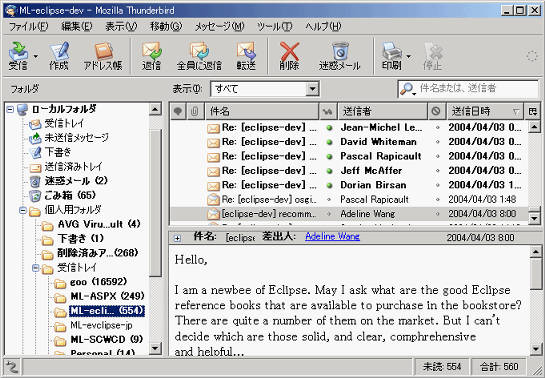Delete message with the 削除 icon
The height and width of the screenshot is (378, 545).
[289, 56]
